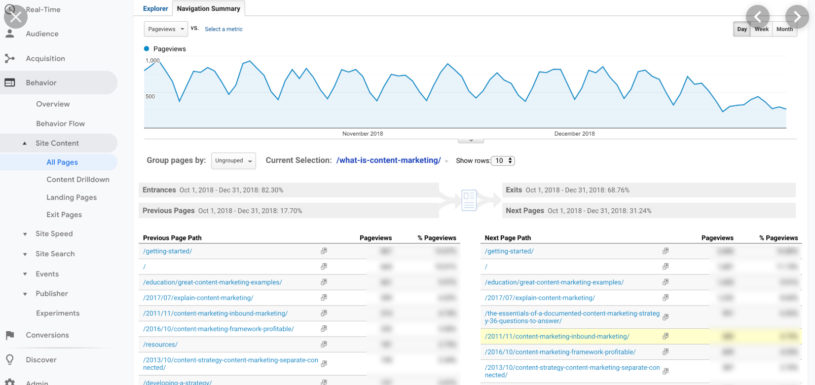Viewport: 815px width, 385px height.
Task: Click the Audience person icon
Action: coord(9,34)
